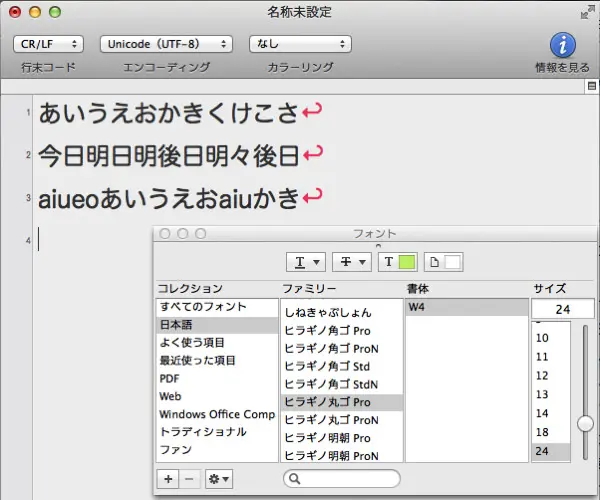600x500 pixels.
Task: Open the strikethrough style menu in Fonts panel
Action: pos(352,262)
